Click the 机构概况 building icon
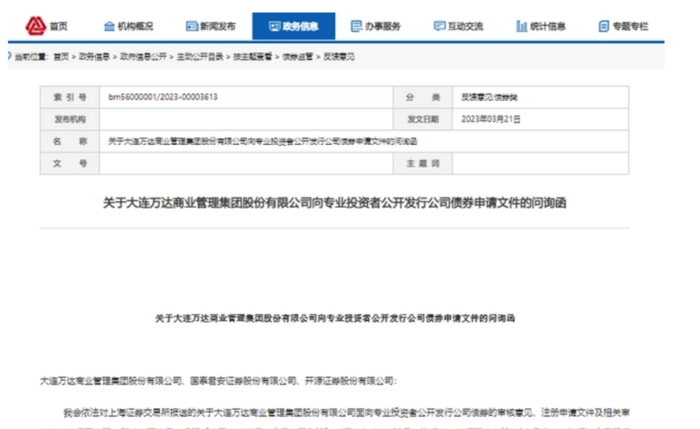Screen dimensions: 700x429 (110, 26)
